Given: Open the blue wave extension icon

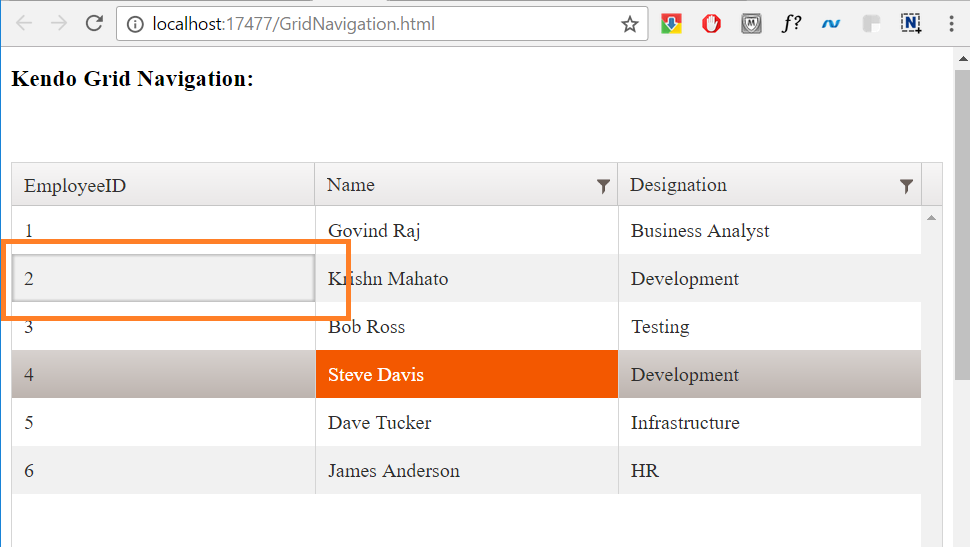Looking at the screenshot, I should coord(831,24).
